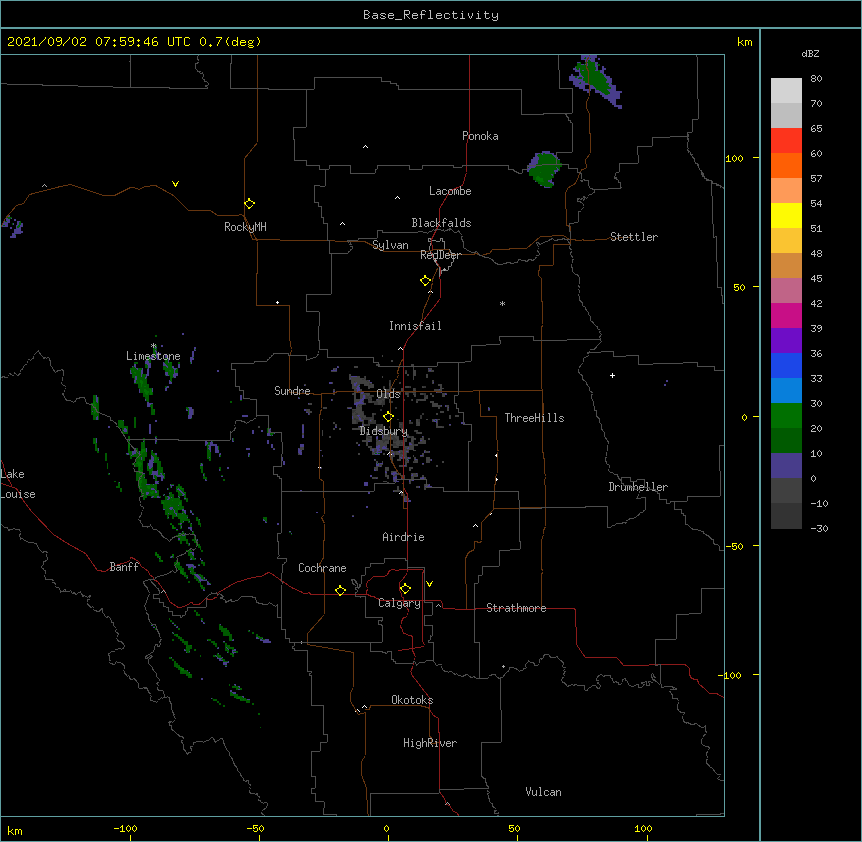Image resolution: width=862 pixels, height=842 pixels.
Task: Click the Banff town label
Action: [x=124, y=567]
